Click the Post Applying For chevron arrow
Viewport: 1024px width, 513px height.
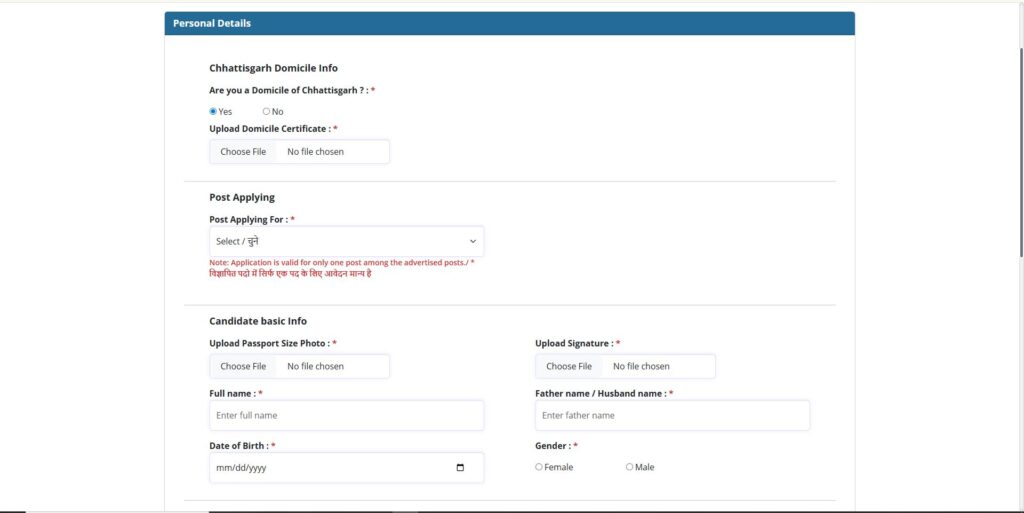pyautogui.click(x=472, y=241)
